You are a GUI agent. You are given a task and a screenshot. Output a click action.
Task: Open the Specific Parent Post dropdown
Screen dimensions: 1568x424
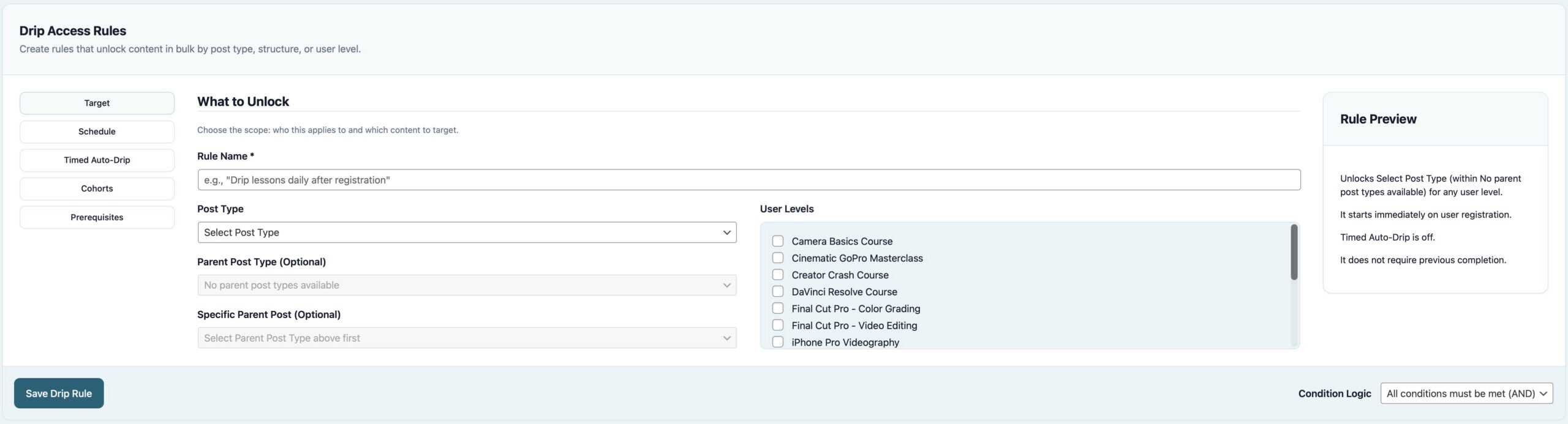pyautogui.click(x=466, y=338)
